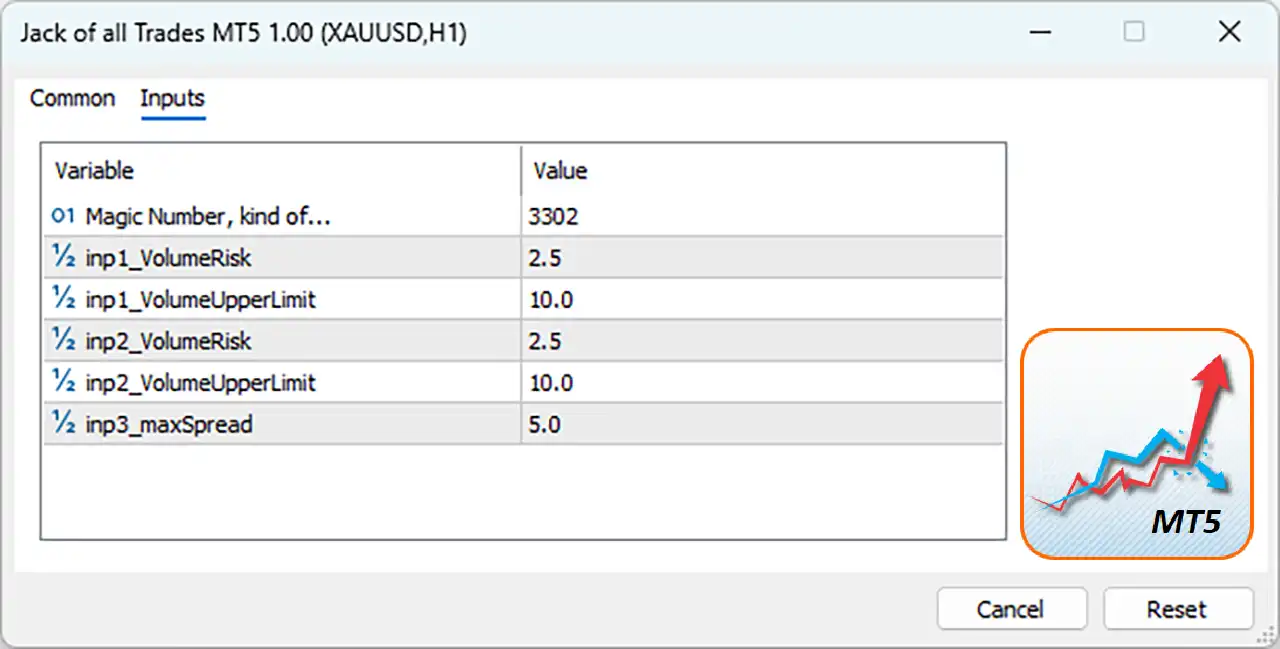Click the double type icon for inp3_maxSpread
Viewport: 1280px width, 649px height.
(x=63, y=424)
